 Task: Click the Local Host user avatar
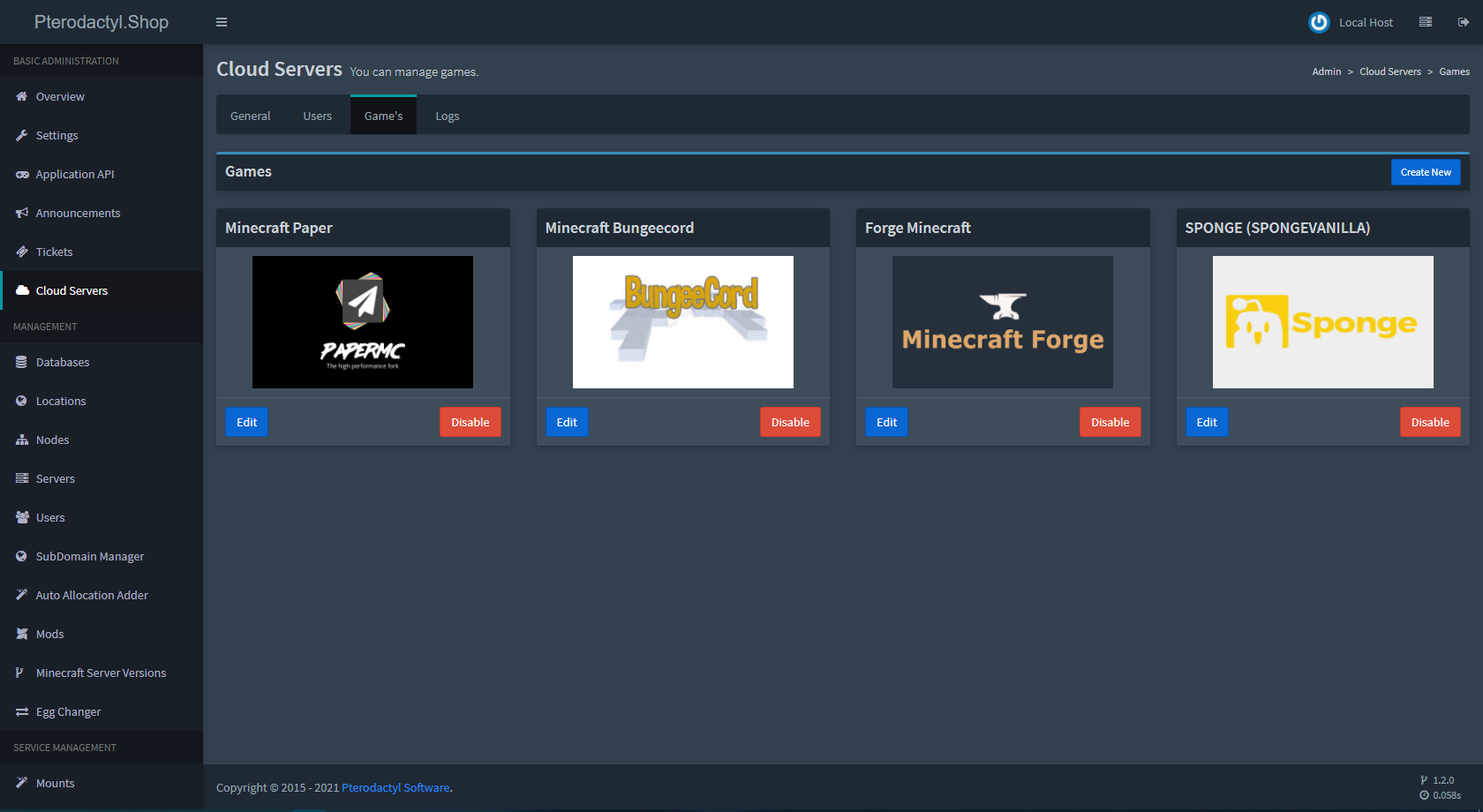(x=1319, y=22)
